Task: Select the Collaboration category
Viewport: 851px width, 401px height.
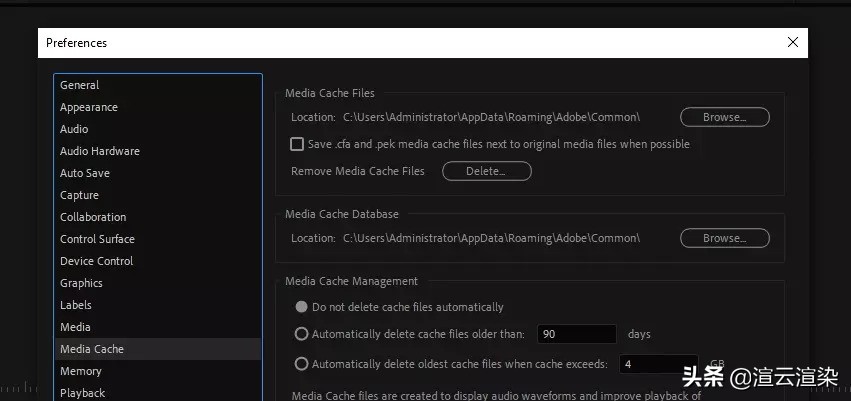Action: [x=93, y=217]
